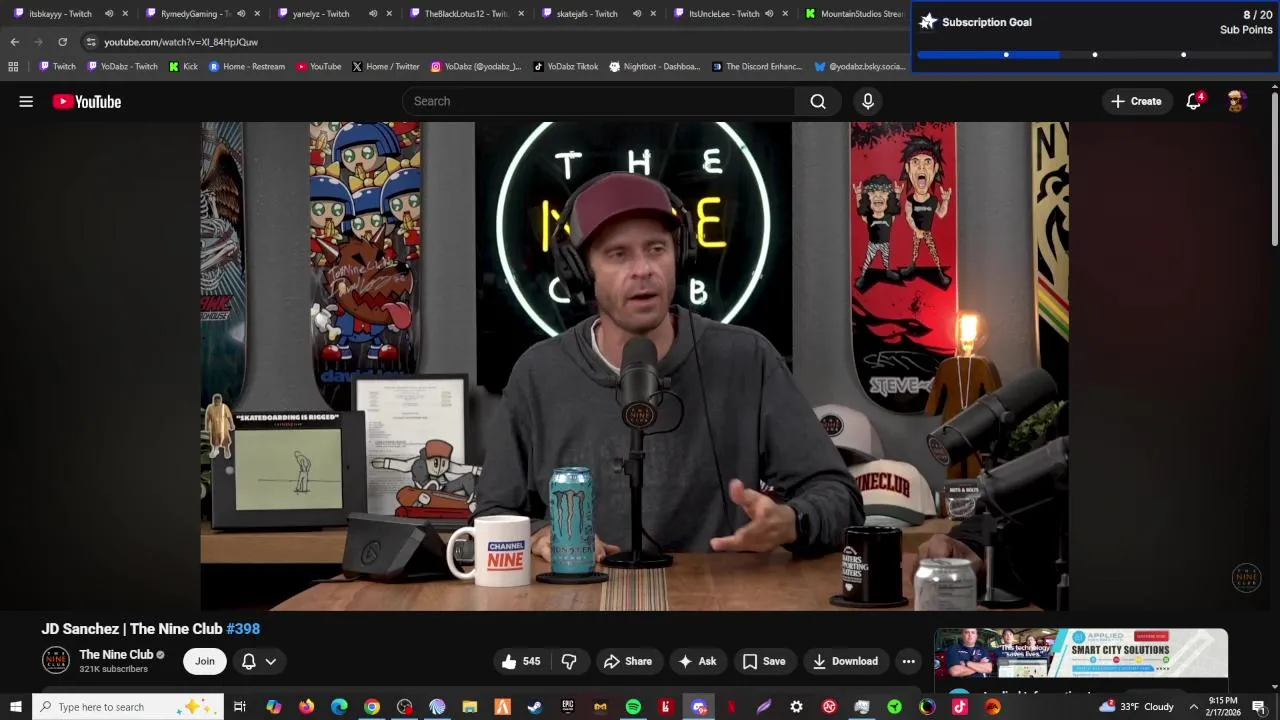Open File Explorer from the taskbar
Viewport: 1280px width, 720px height.
point(470,707)
